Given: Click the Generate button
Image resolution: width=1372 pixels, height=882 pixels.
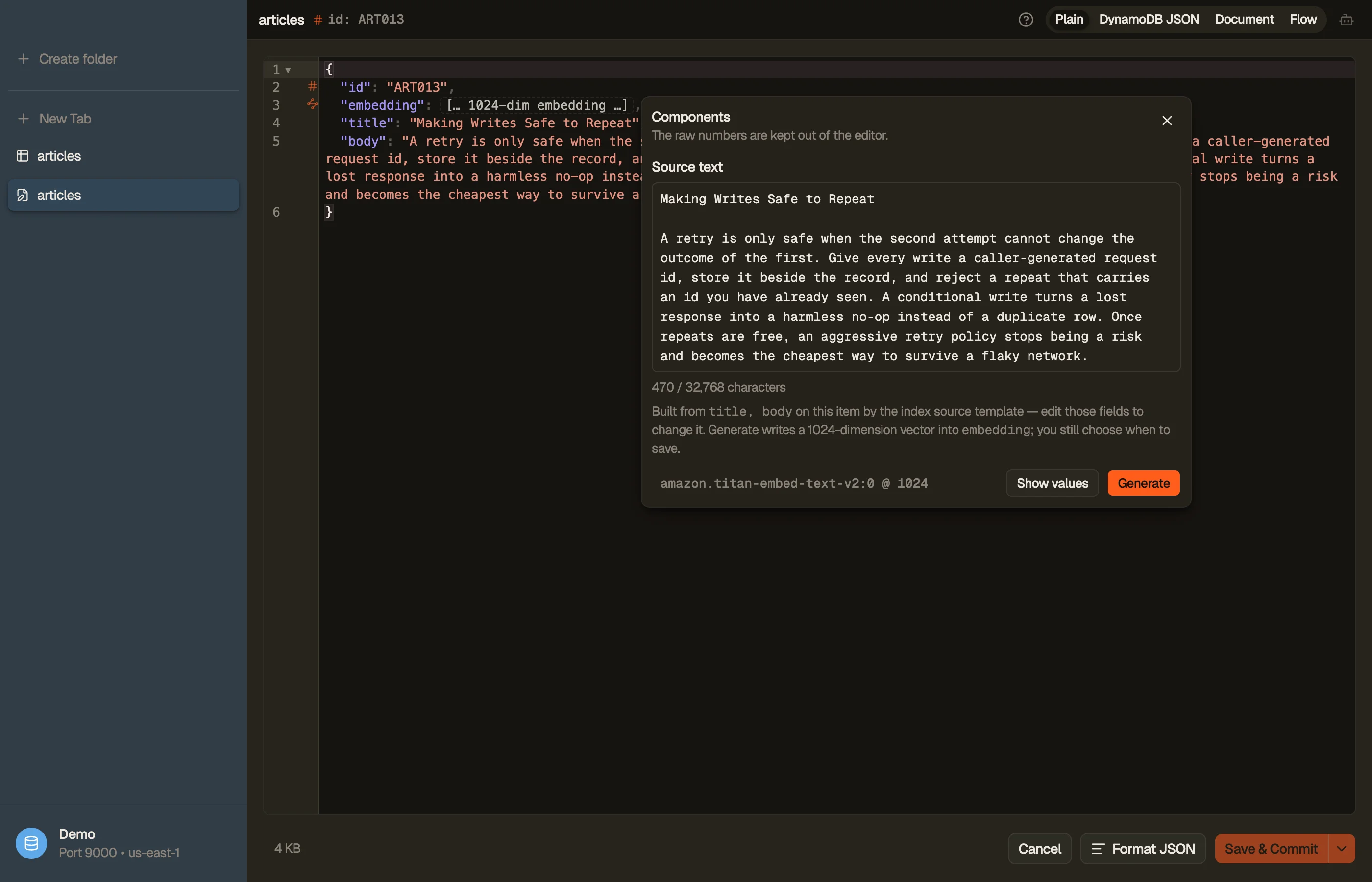Looking at the screenshot, I should [1143, 483].
